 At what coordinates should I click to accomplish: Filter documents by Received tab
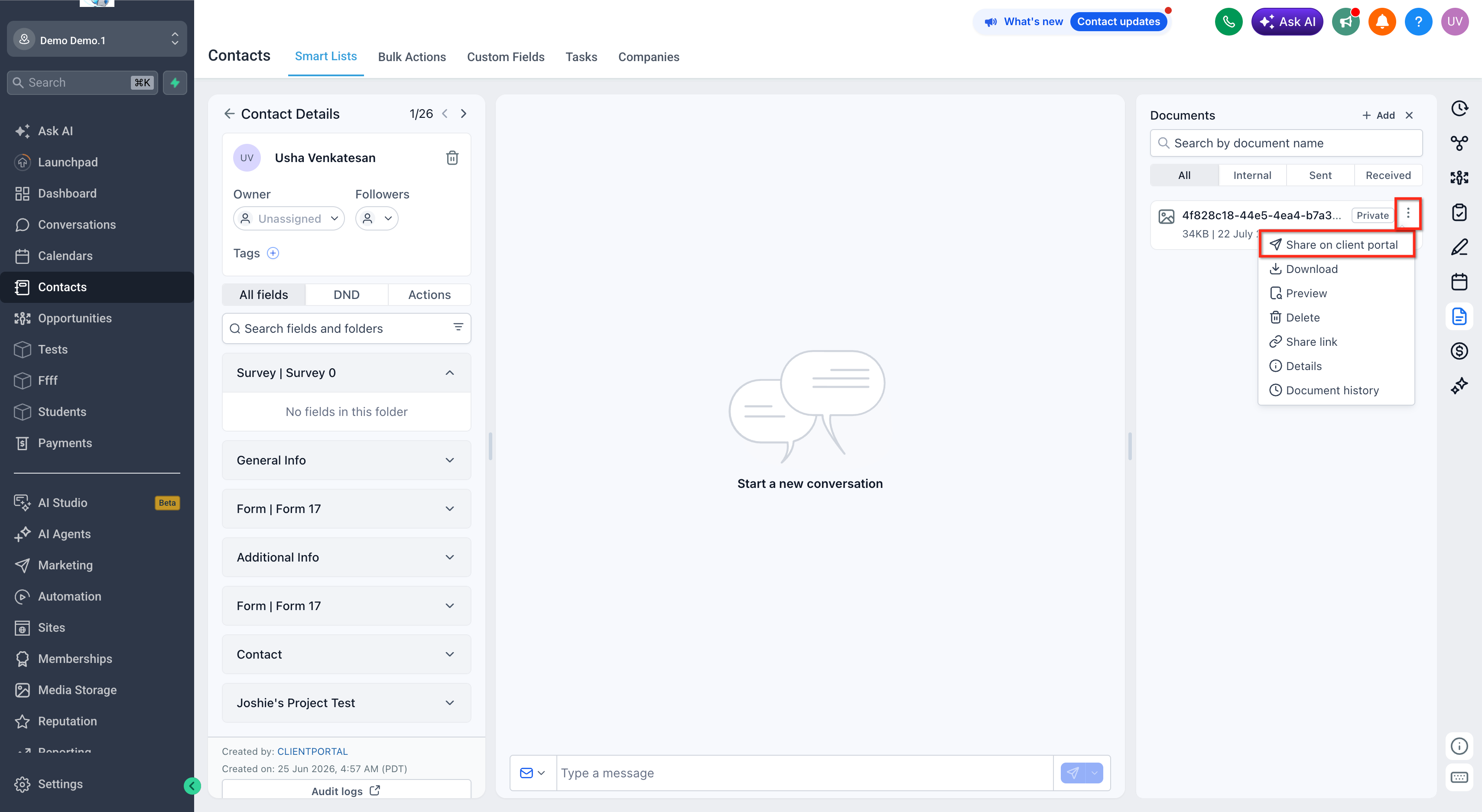tap(1388, 175)
